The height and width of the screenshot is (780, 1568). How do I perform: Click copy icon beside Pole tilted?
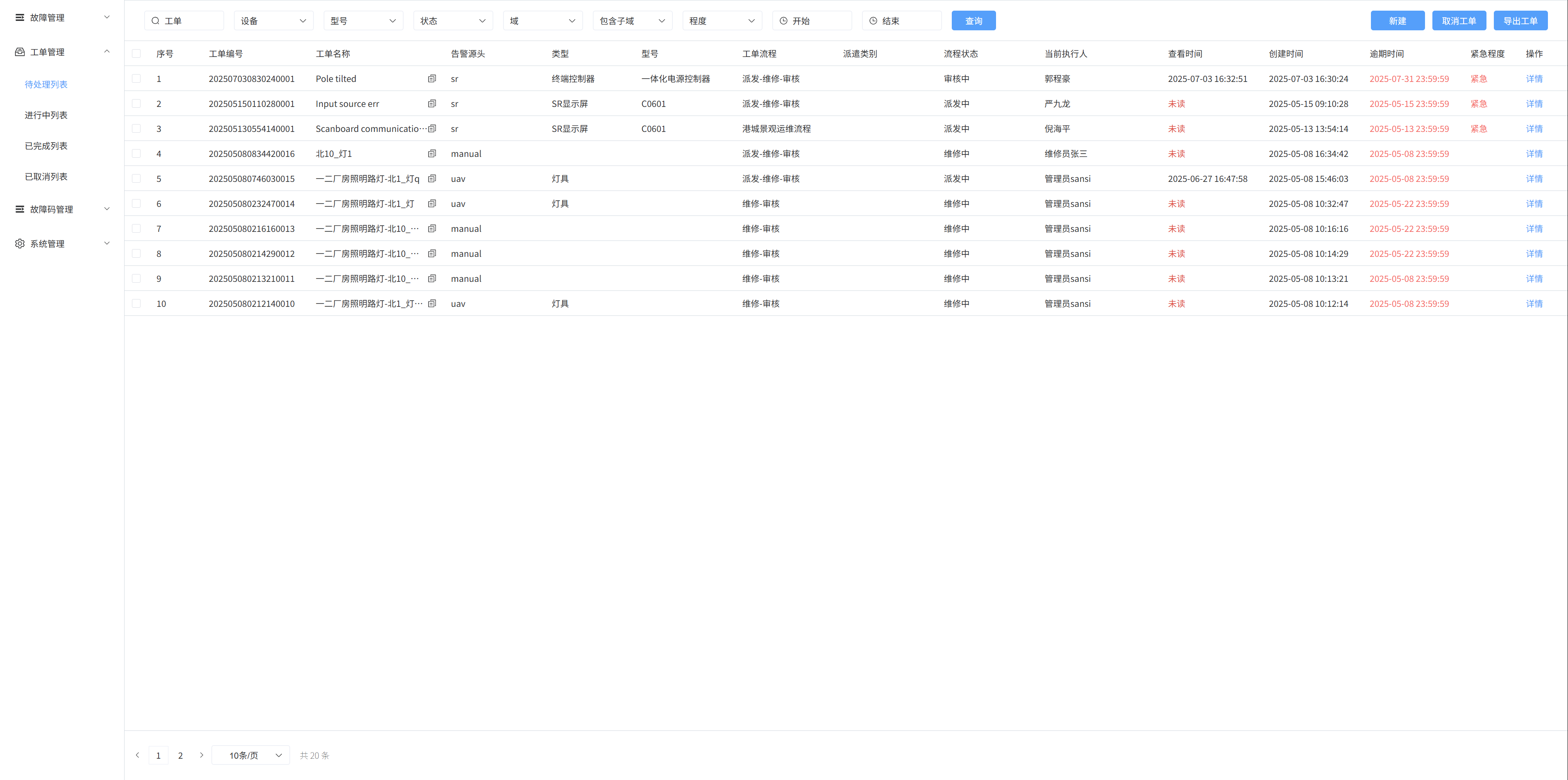[x=432, y=79]
